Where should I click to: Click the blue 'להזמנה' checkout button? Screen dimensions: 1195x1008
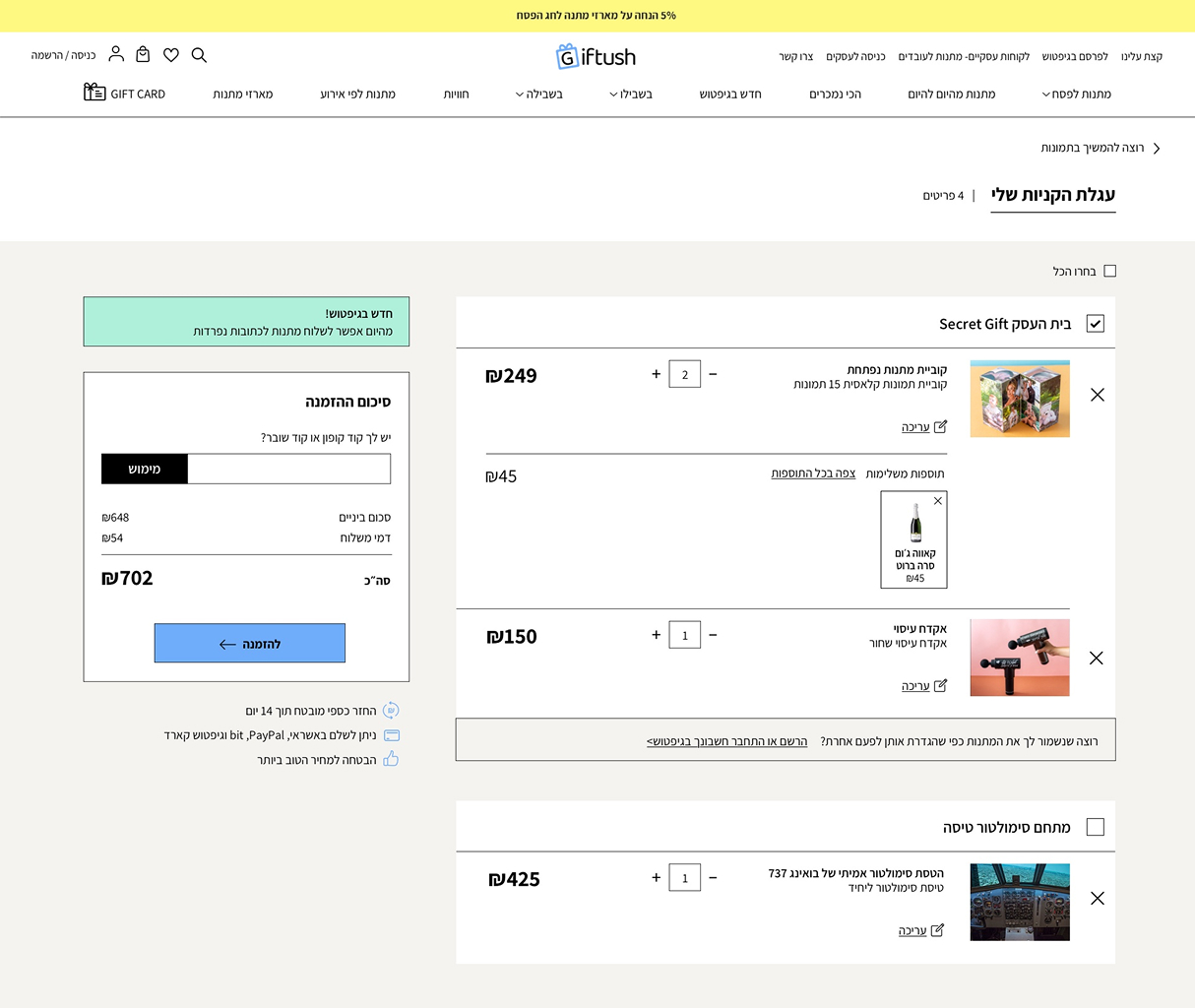250,643
